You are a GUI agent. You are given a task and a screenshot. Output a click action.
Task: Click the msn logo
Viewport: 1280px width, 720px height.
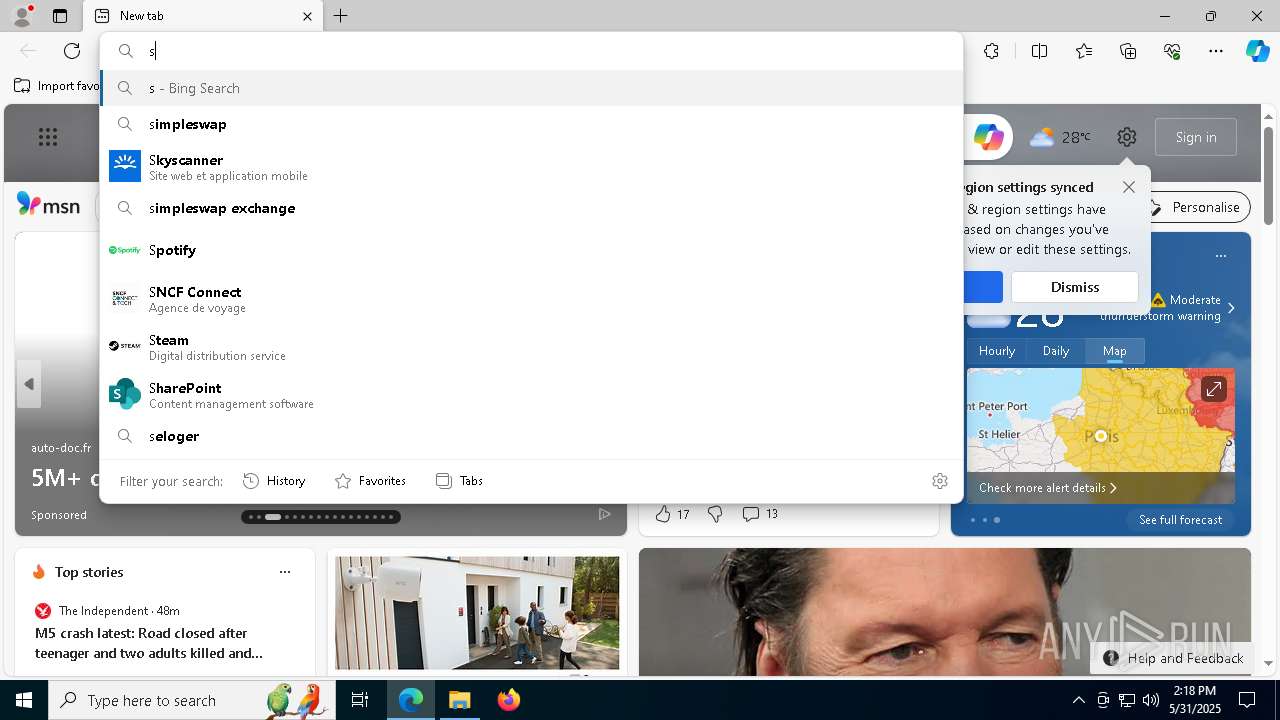(48, 205)
